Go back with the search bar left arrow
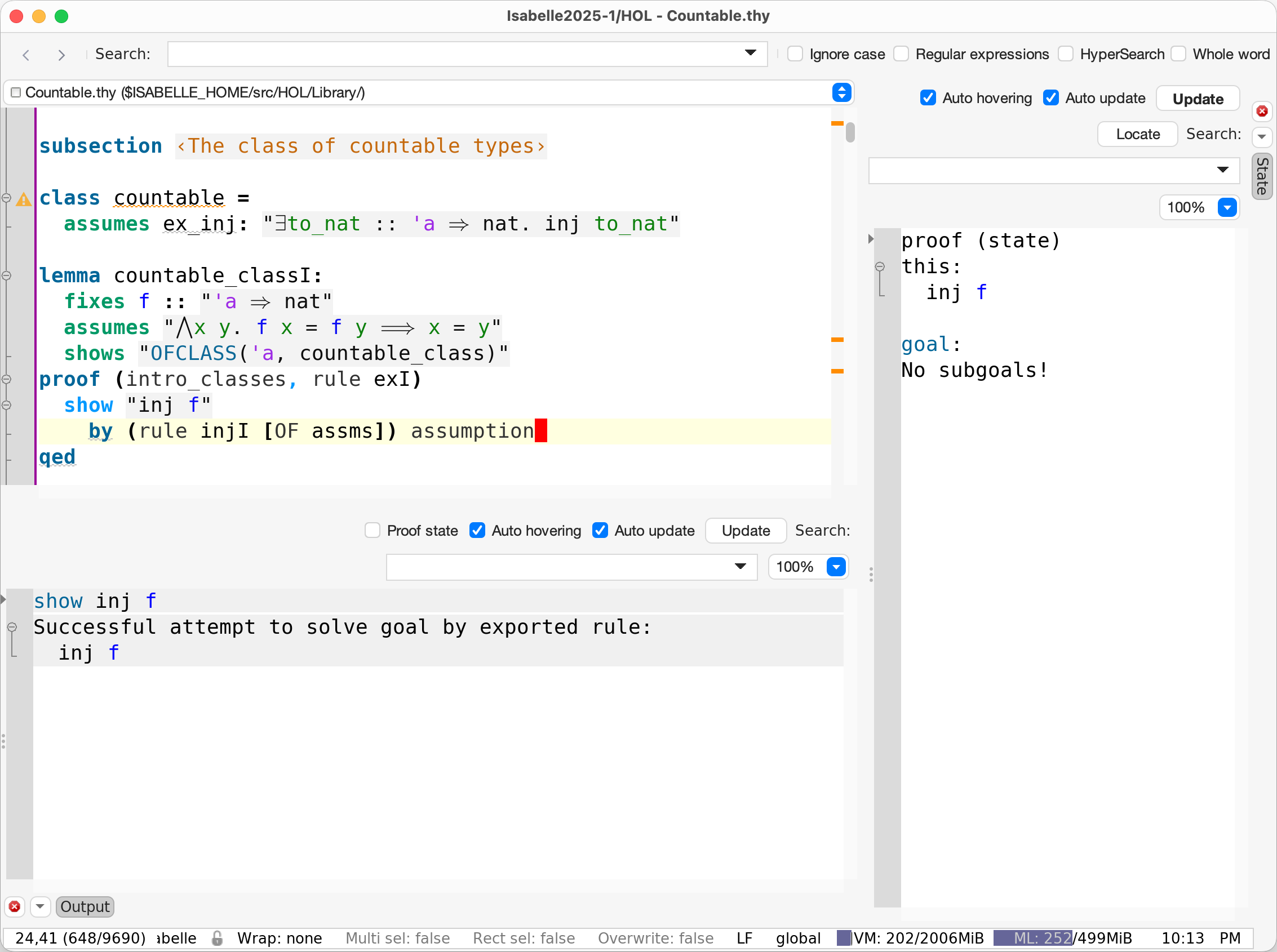 tap(26, 55)
